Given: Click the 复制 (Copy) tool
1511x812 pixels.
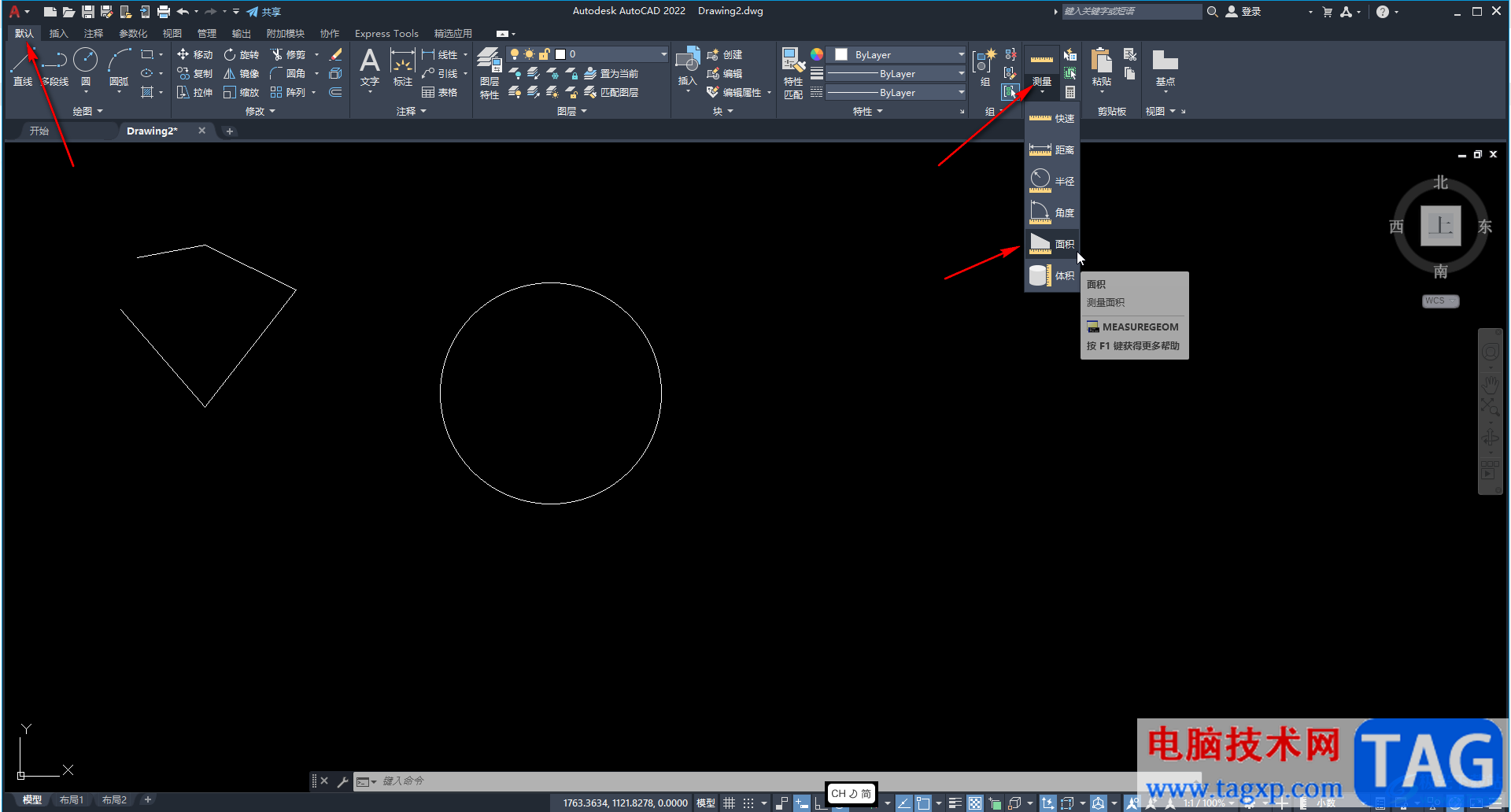Looking at the screenshot, I should [x=195, y=73].
